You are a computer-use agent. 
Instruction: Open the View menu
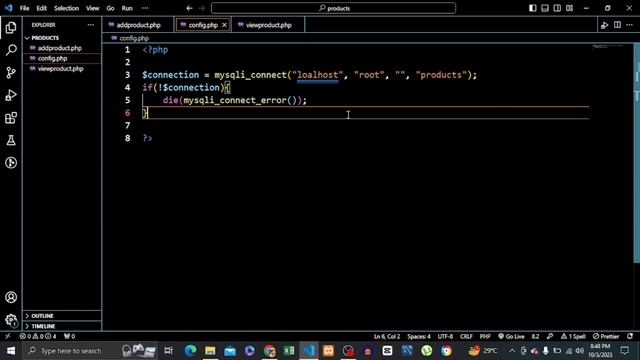click(x=93, y=8)
